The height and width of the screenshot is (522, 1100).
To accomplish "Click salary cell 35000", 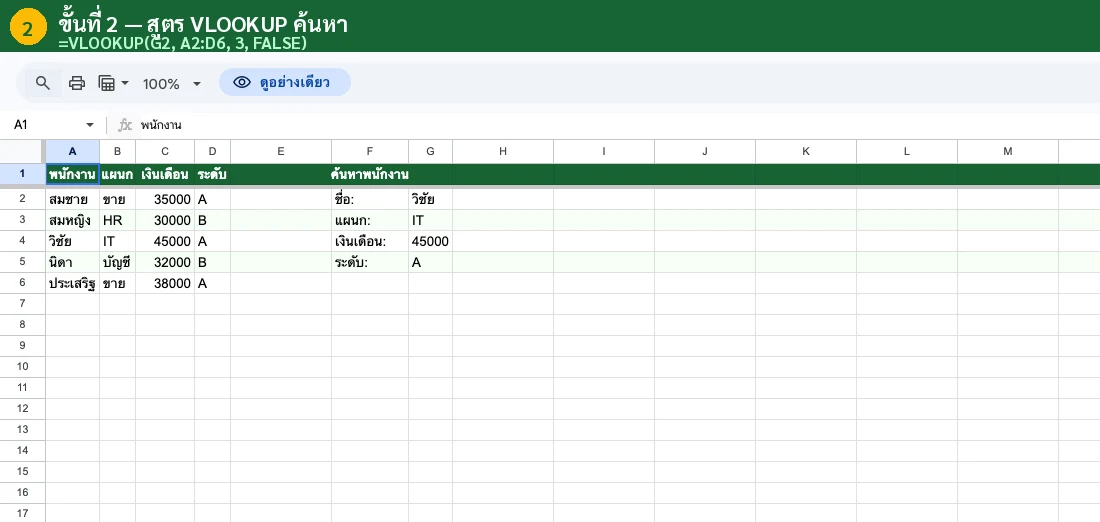I will click(x=165, y=199).
